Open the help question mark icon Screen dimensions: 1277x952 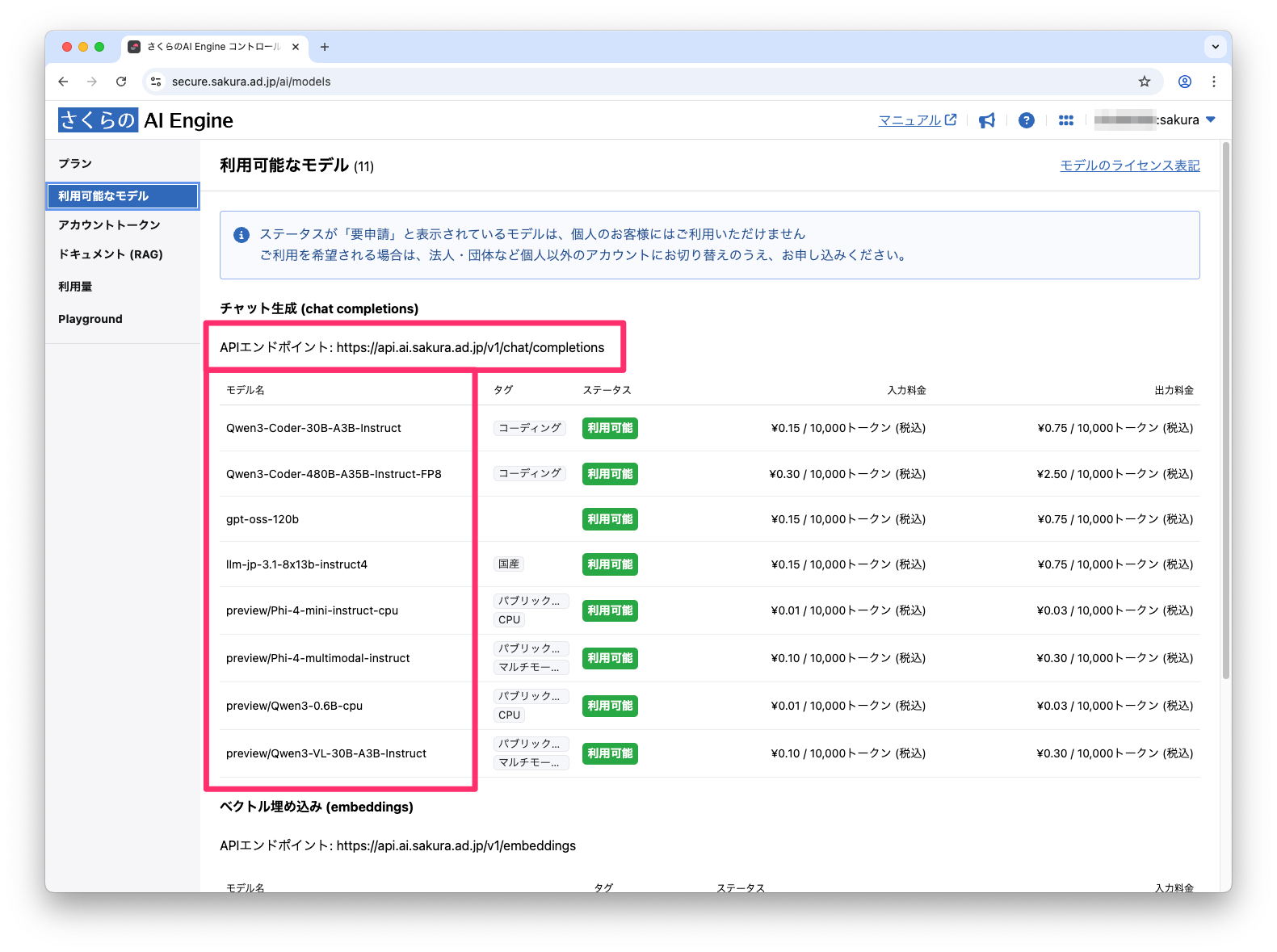pyautogui.click(x=1026, y=120)
